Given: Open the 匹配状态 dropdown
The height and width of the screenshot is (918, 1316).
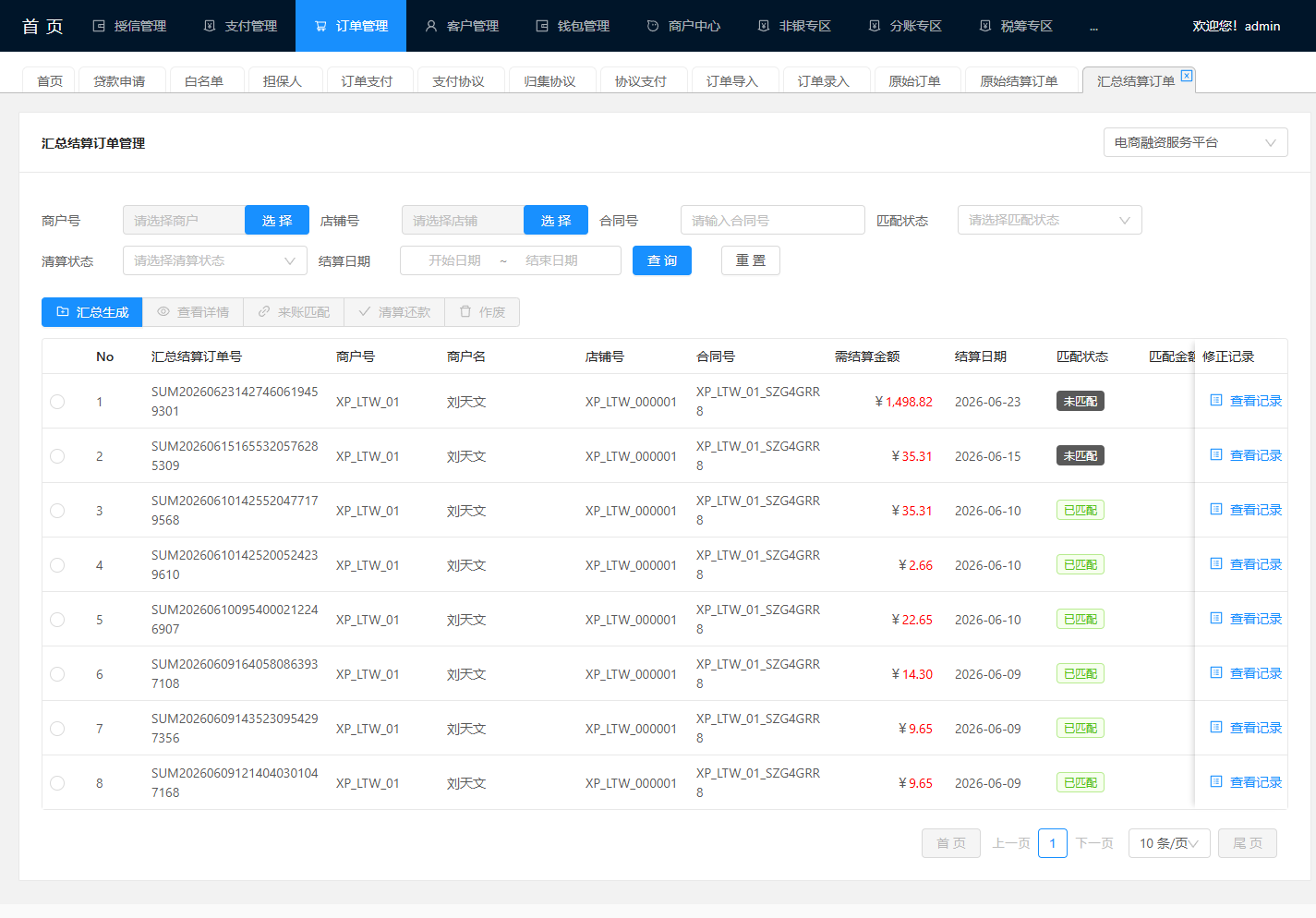Looking at the screenshot, I should coord(1049,220).
